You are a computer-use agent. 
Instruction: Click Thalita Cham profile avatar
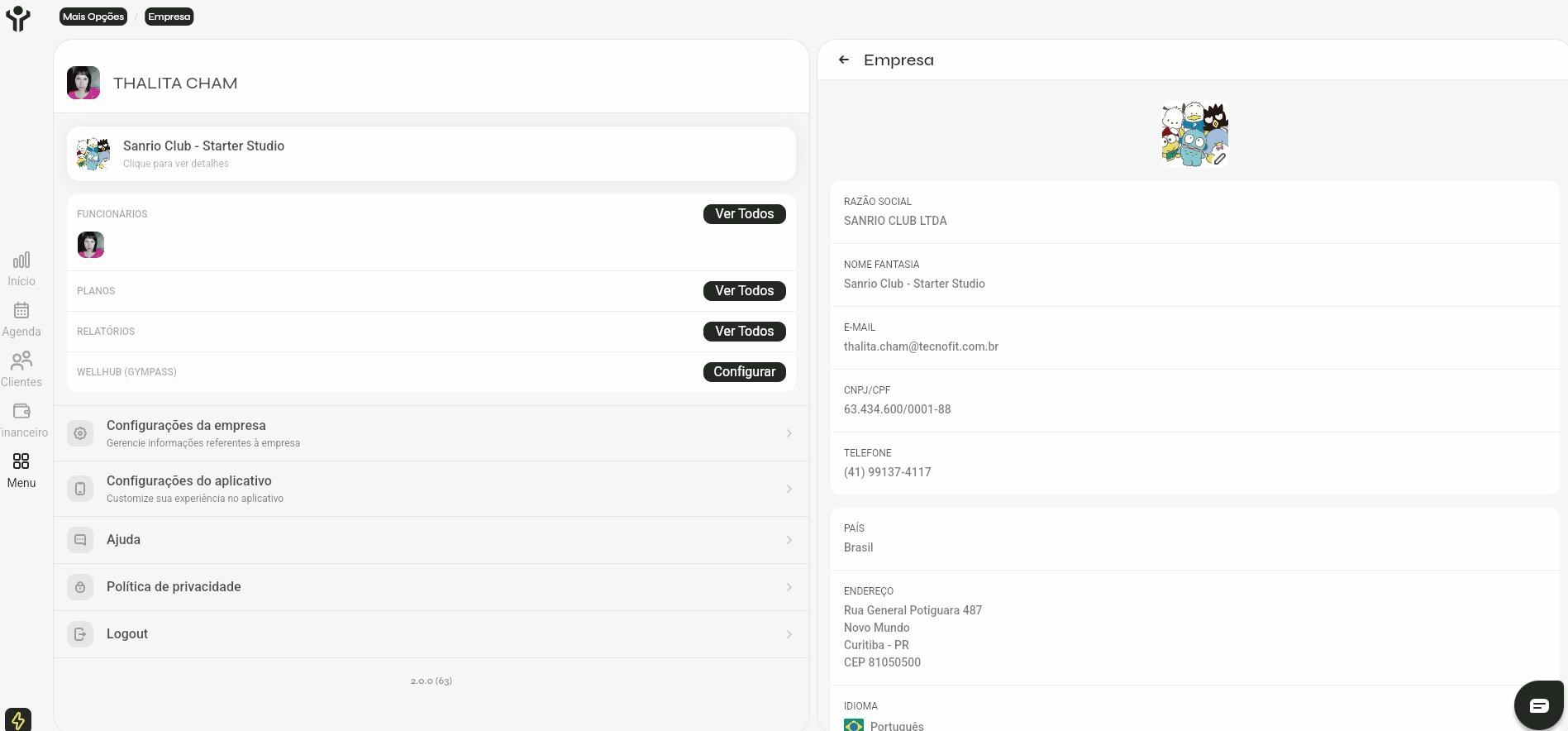click(x=83, y=83)
